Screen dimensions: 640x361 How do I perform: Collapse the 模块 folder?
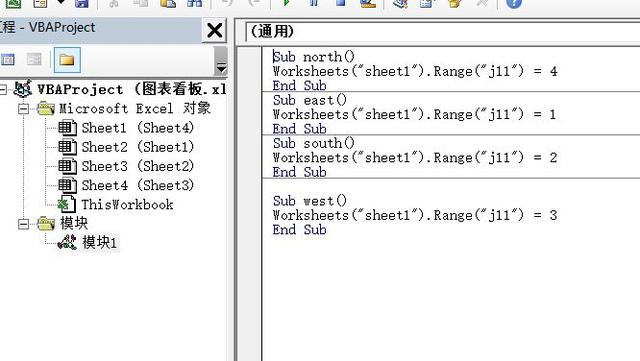pos(24,224)
